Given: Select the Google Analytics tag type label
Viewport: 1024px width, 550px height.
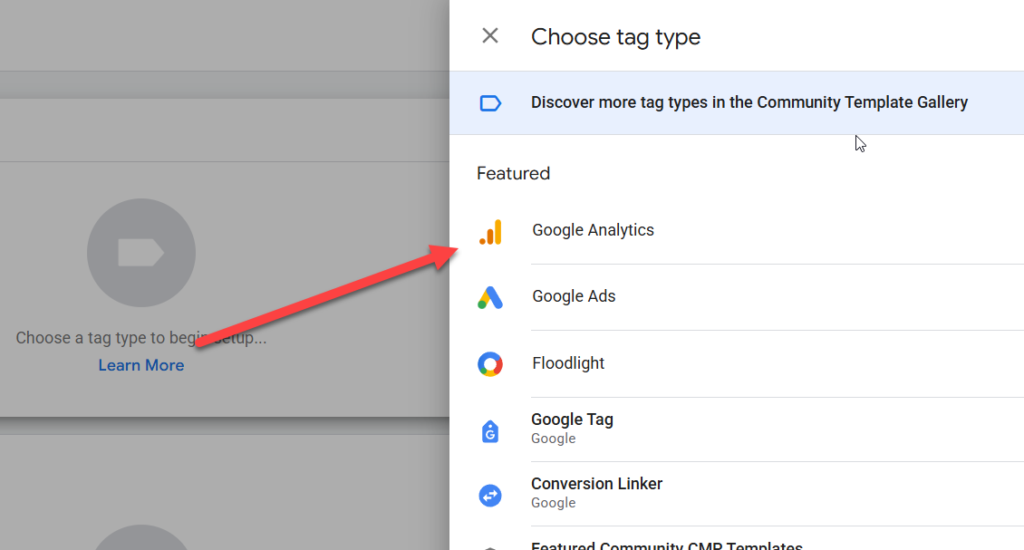Looking at the screenshot, I should pos(593,230).
